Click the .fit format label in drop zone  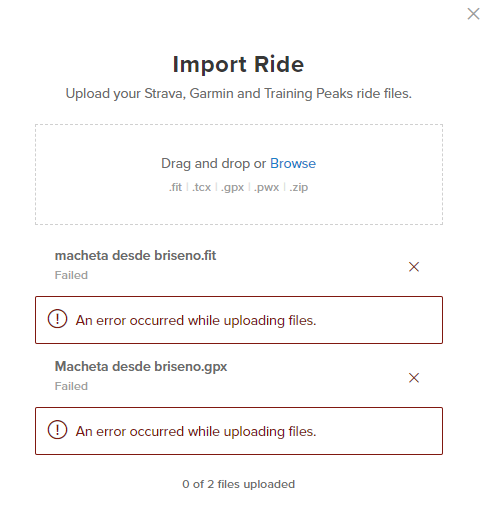(175, 187)
